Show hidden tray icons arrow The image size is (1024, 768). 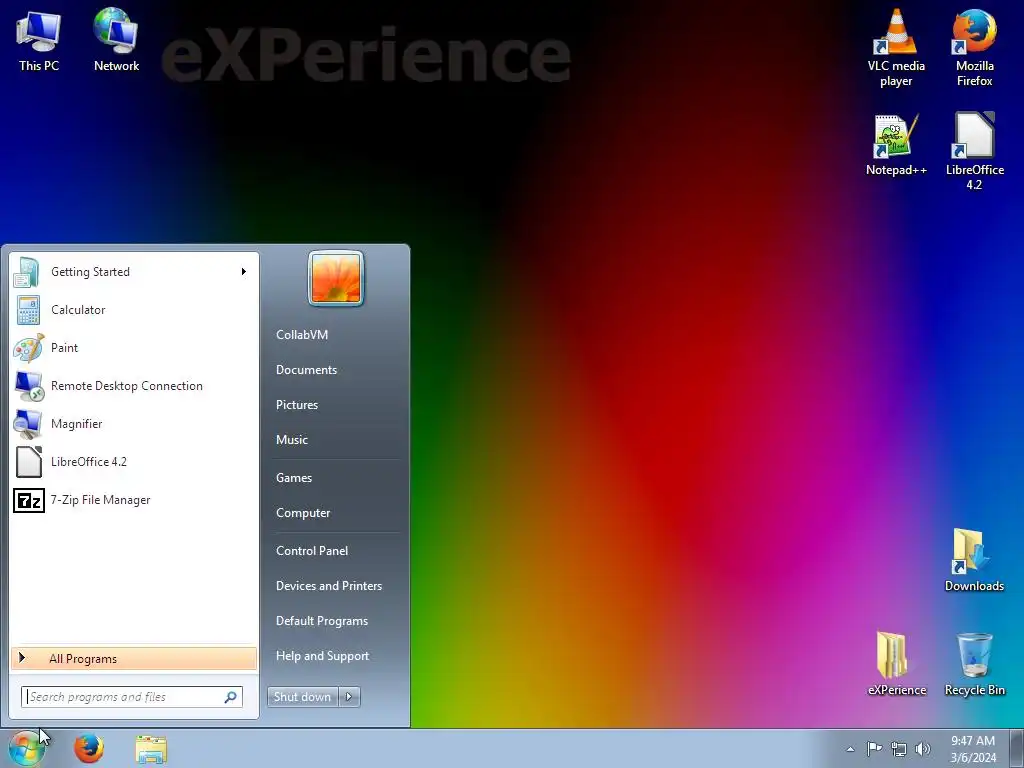(850, 749)
